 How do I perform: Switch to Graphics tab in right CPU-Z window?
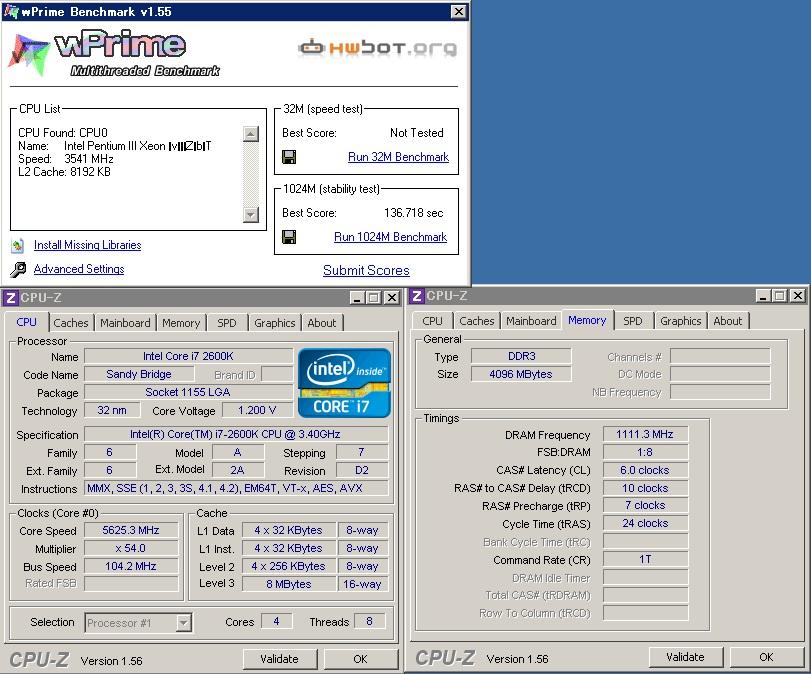(681, 321)
